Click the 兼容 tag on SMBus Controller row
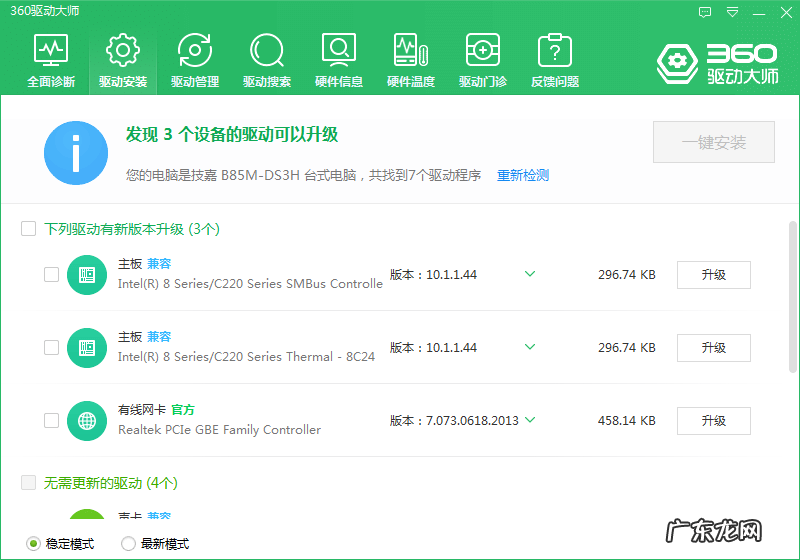 pyautogui.click(x=159, y=264)
